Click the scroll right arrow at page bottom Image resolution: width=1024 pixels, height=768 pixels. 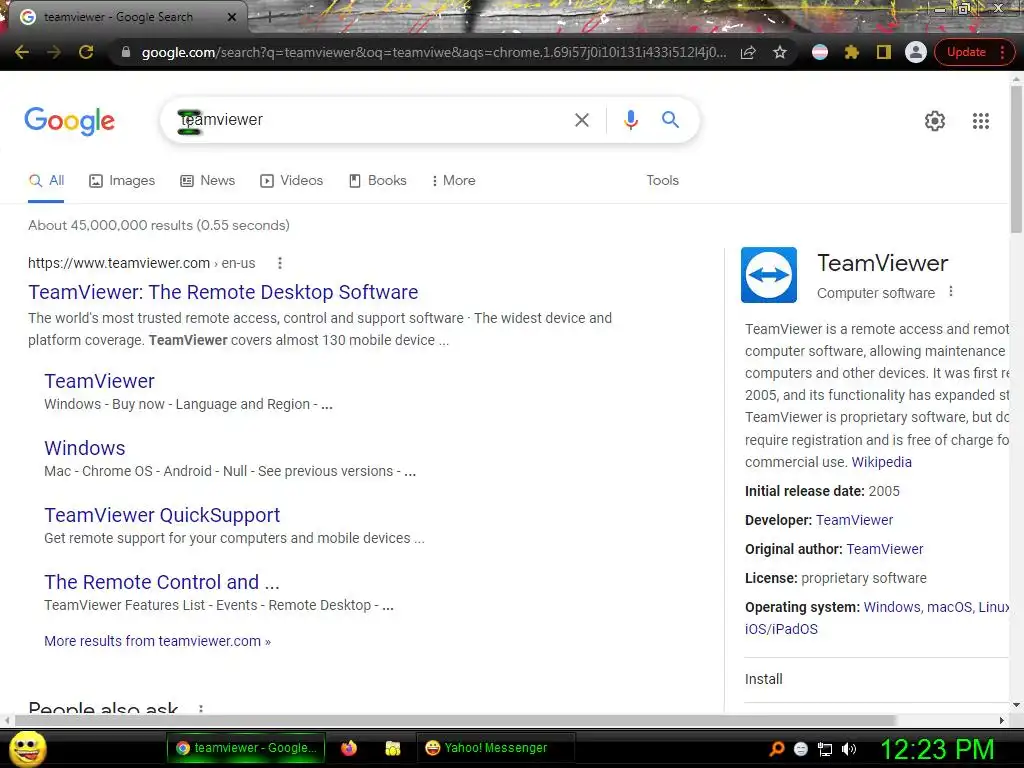pos(1002,720)
